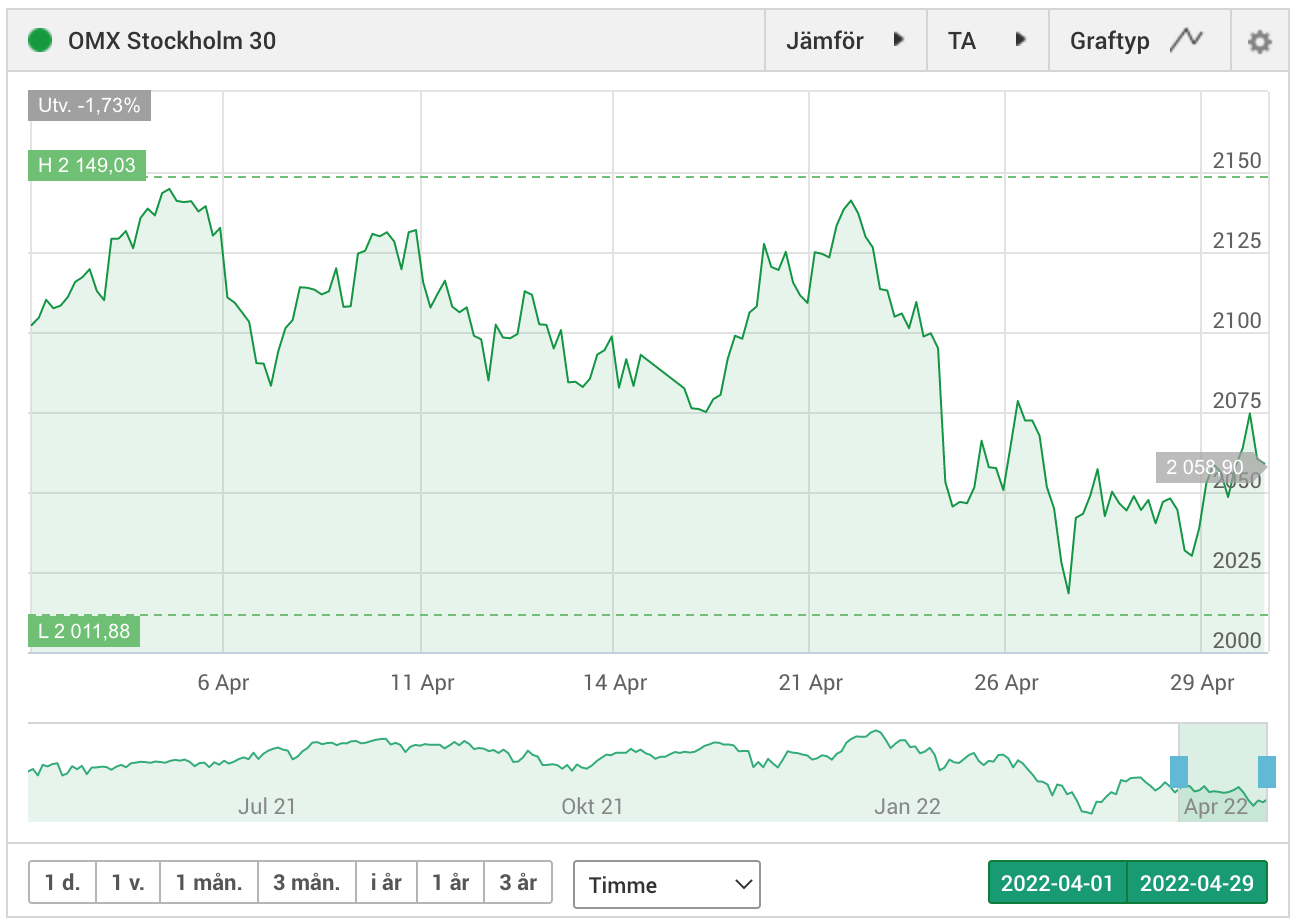The height and width of the screenshot is (924, 1300).
Task: Grab the left blue range slider handle
Action: 1179,772
